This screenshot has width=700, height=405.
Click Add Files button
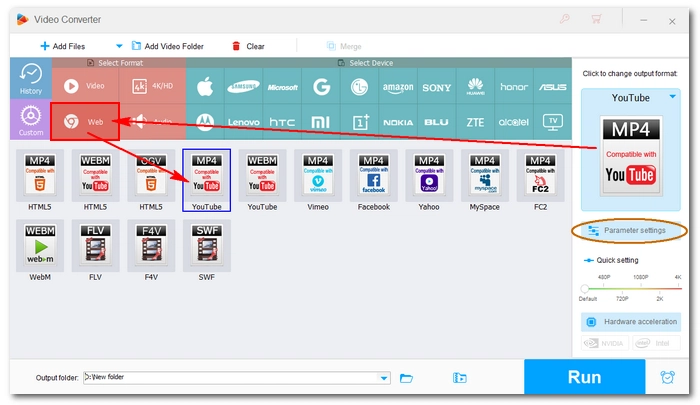(x=62, y=46)
